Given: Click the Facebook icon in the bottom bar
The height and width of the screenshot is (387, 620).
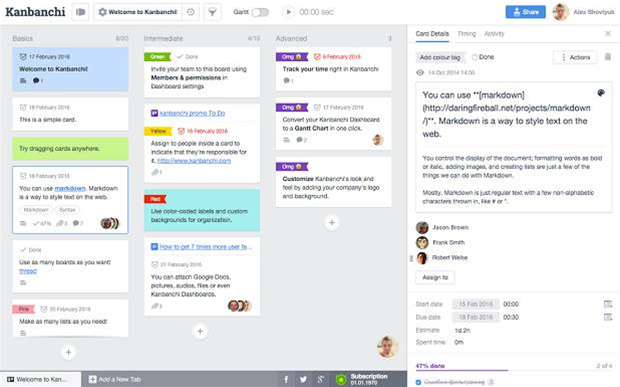Looking at the screenshot, I should 286,379.
